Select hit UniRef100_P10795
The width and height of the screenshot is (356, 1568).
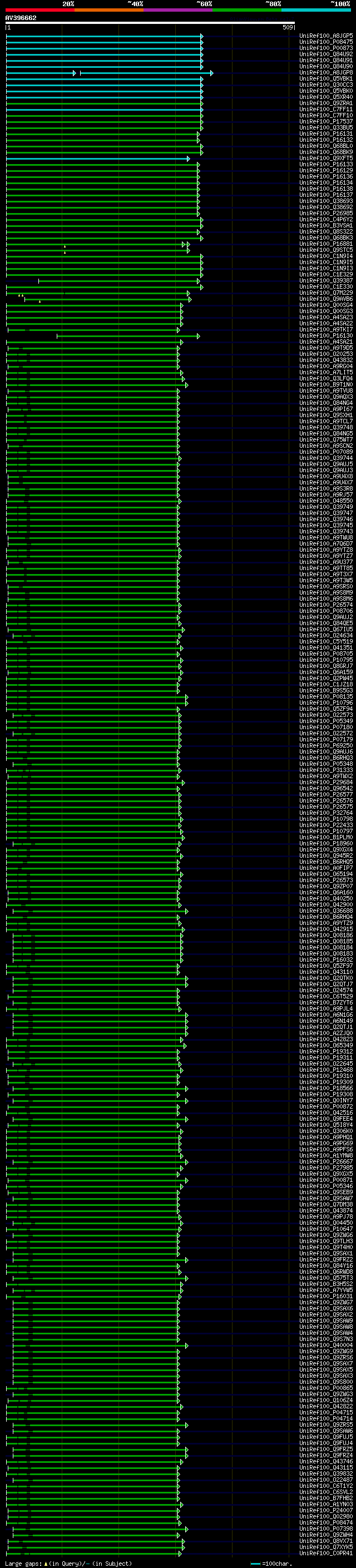(x=326, y=660)
